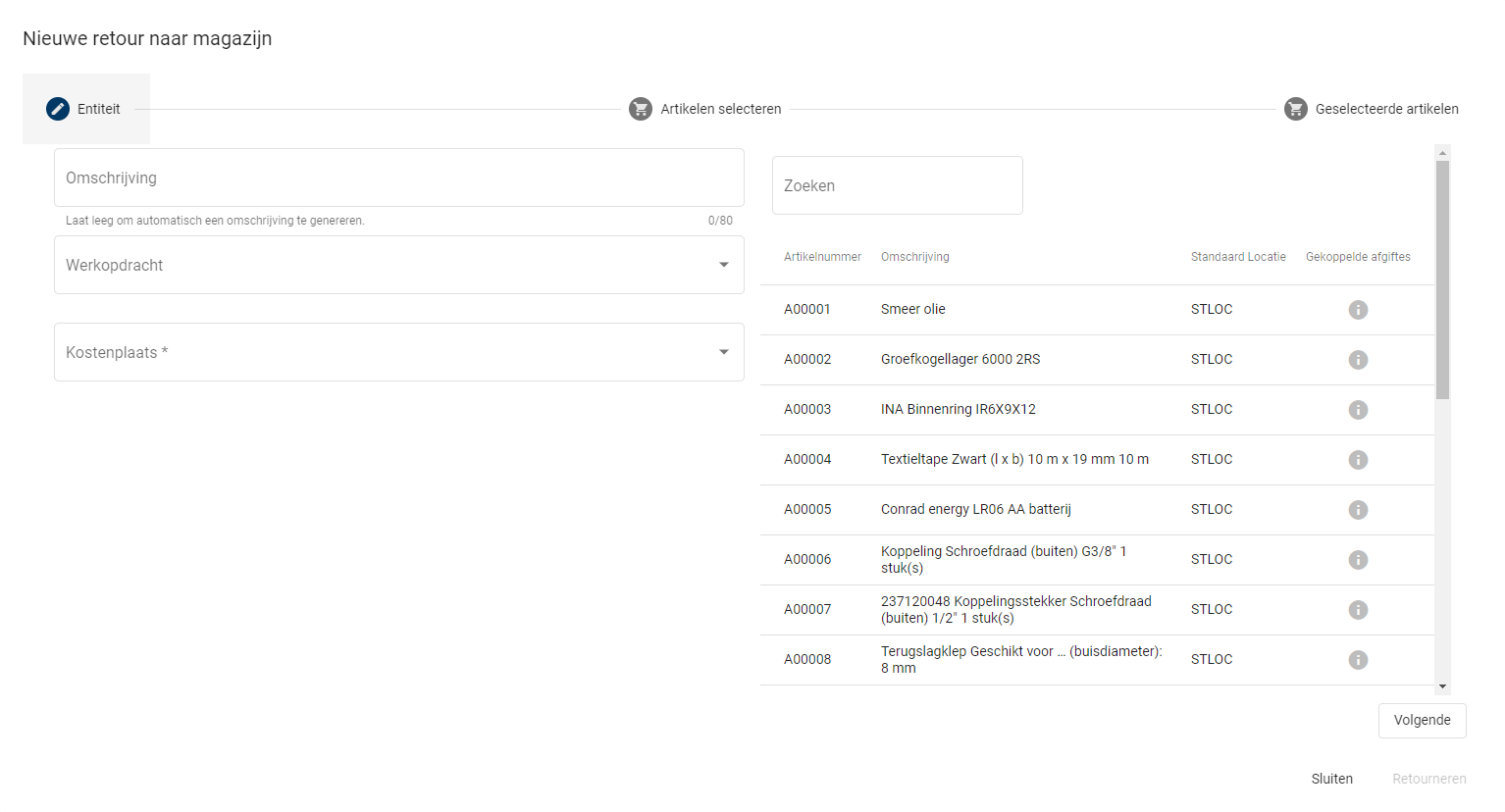Focus the Omschrijving text field
1505x812 pixels.
398,178
